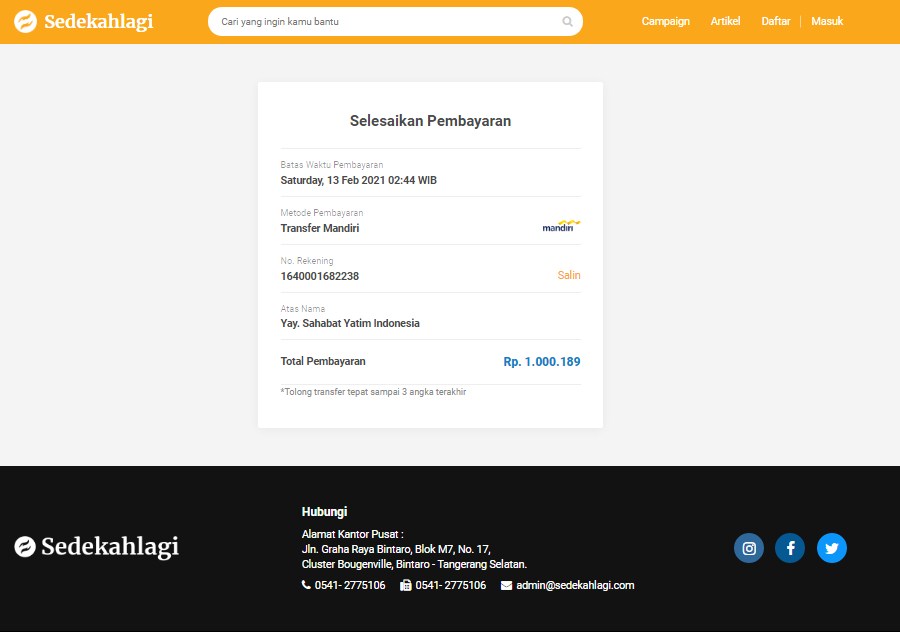The image size is (900, 632).
Task: Click the phone icon in footer
Action: pos(306,585)
